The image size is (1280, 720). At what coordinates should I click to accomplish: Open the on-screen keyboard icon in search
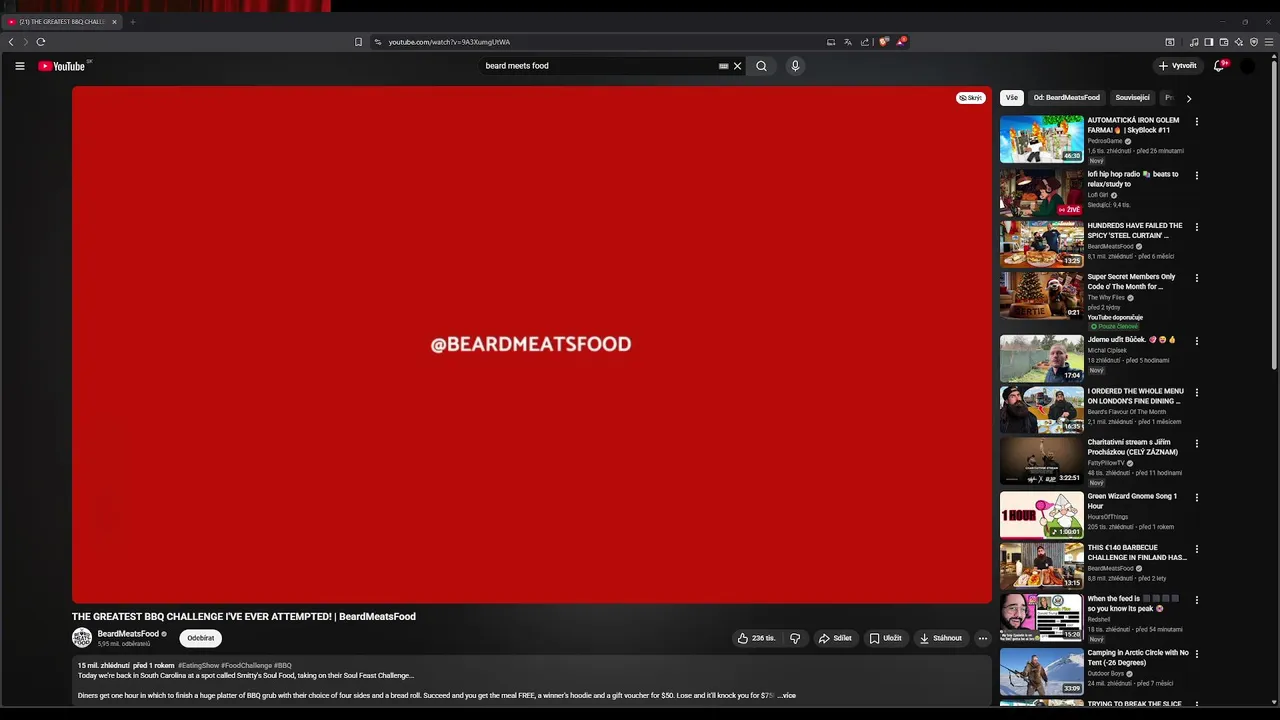coord(723,66)
